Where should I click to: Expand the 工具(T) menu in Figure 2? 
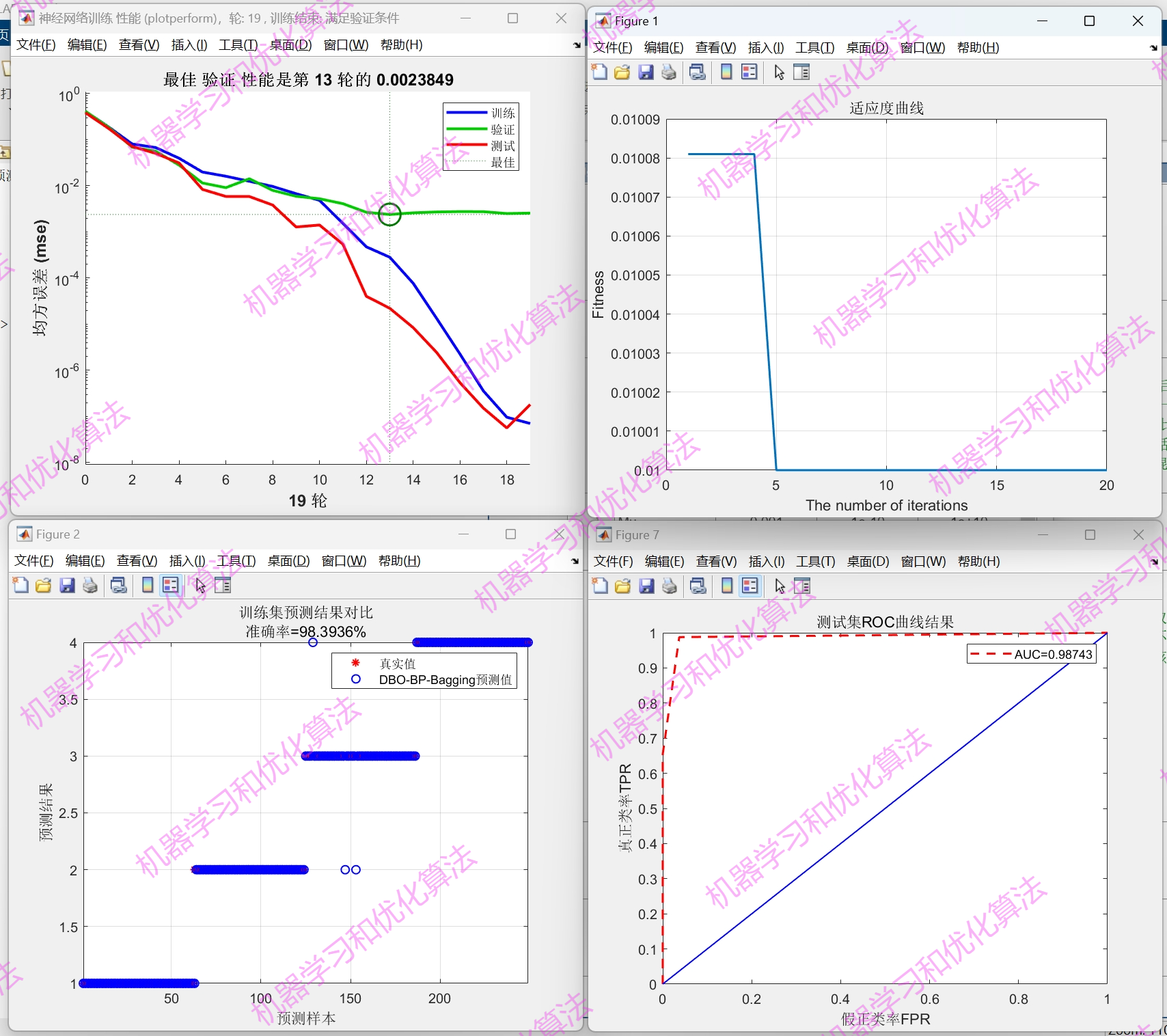point(236,560)
